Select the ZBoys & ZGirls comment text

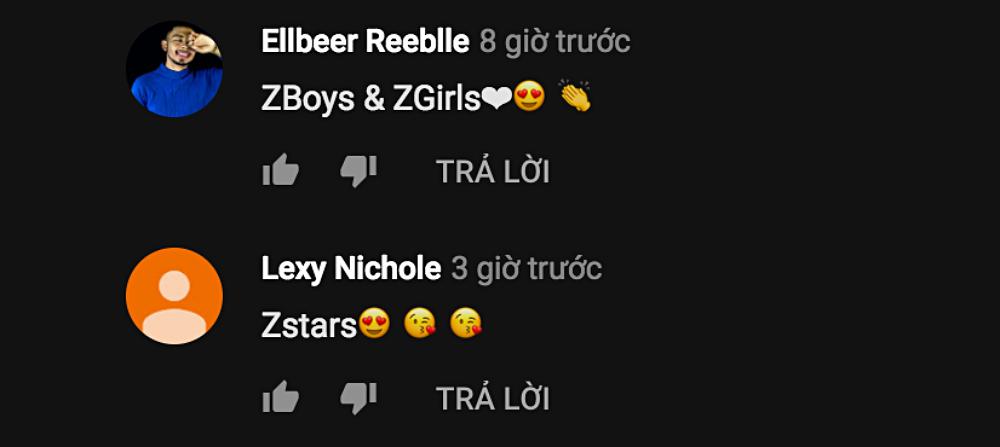pyautogui.click(x=427, y=98)
